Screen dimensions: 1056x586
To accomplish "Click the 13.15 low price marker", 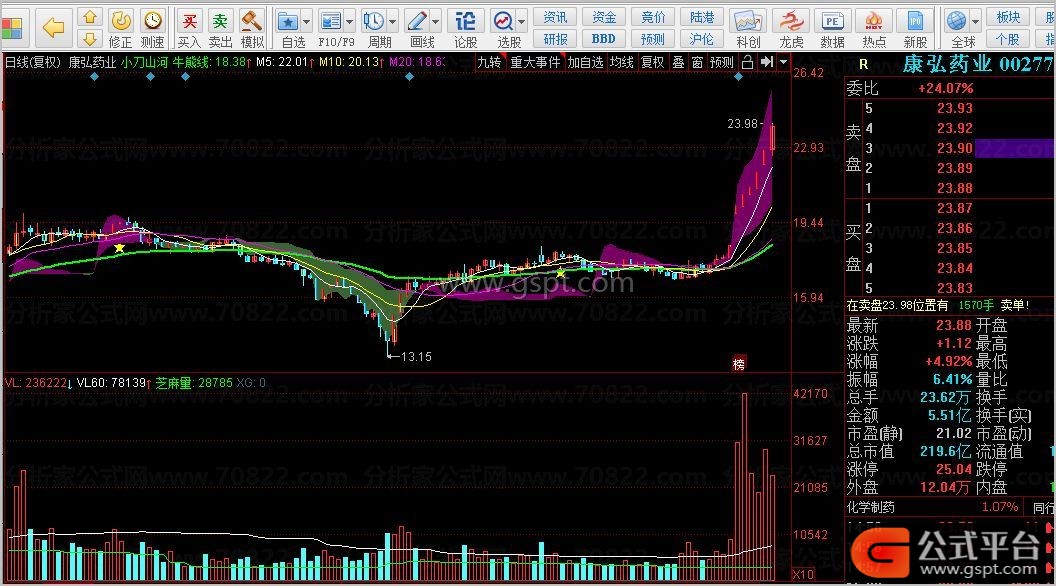I will point(416,356).
